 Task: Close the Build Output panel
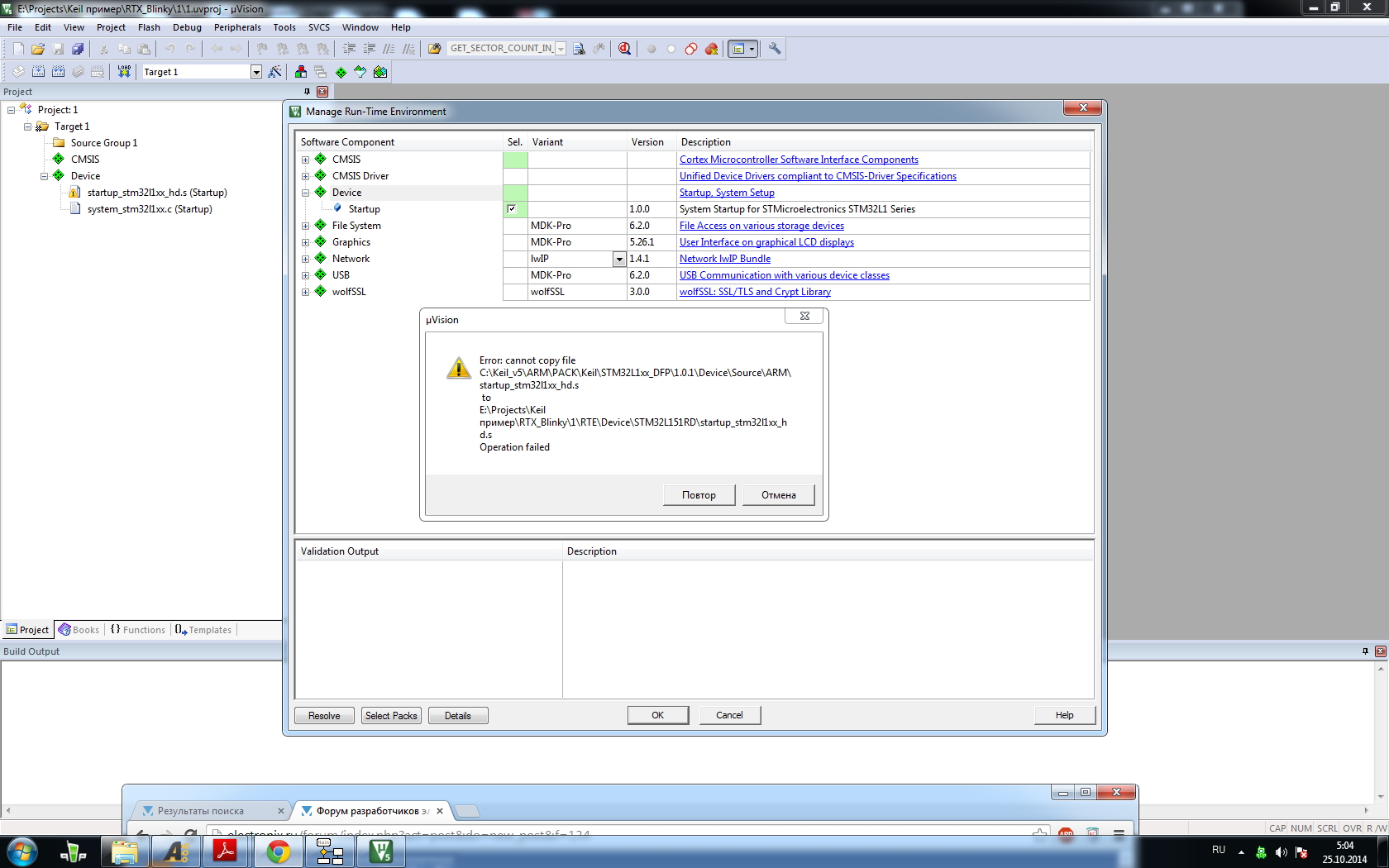point(1380,651)
